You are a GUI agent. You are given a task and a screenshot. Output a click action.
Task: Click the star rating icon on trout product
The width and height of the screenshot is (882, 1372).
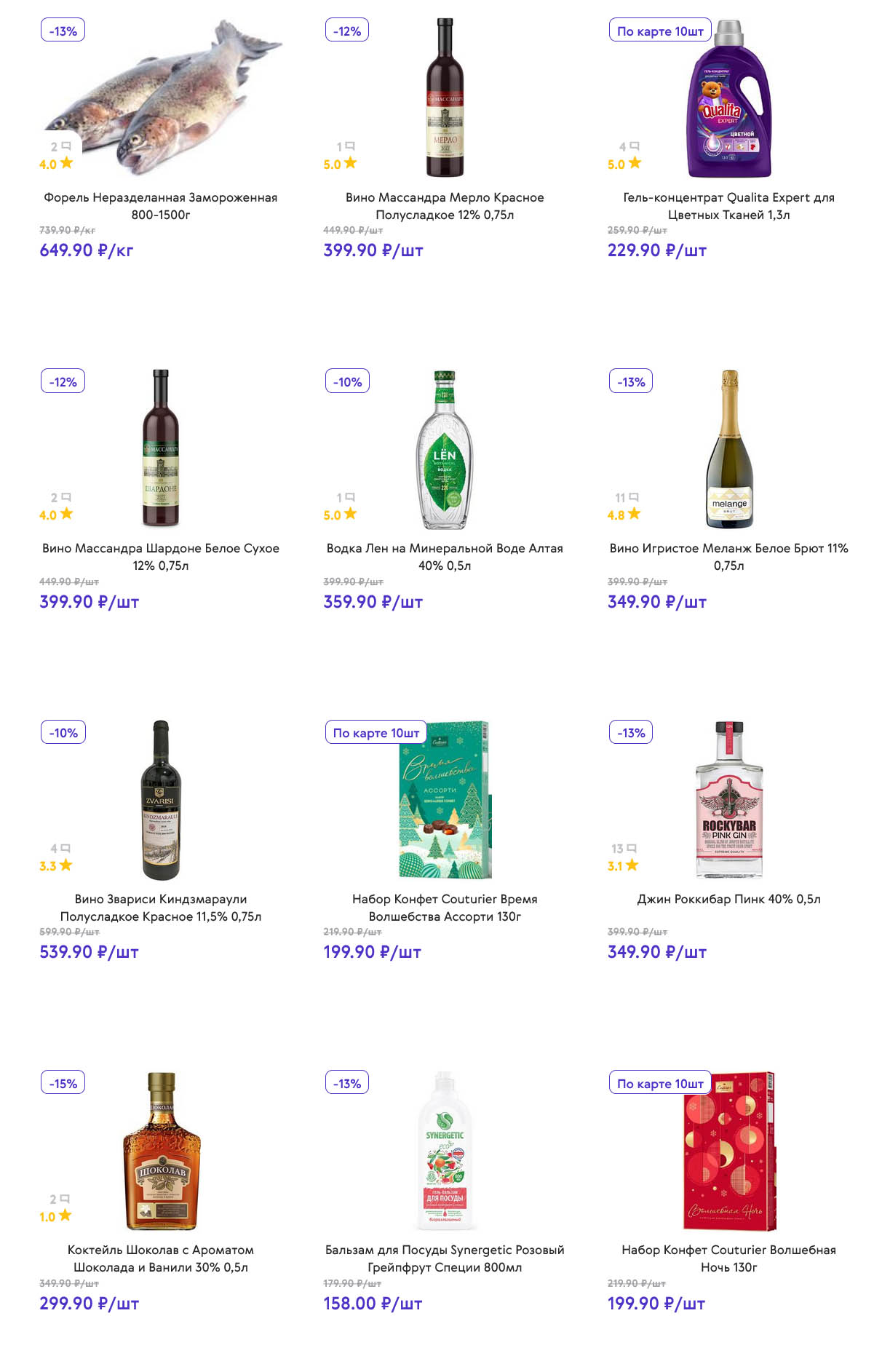tap(66, 163)
